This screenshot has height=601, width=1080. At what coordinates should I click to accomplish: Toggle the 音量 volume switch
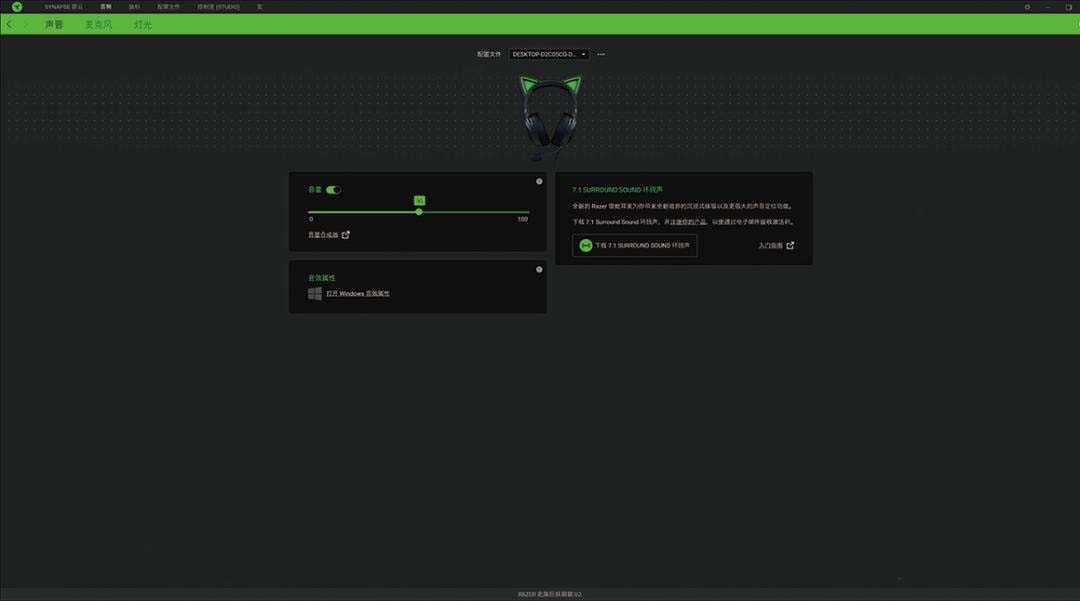tap(333, 190)
